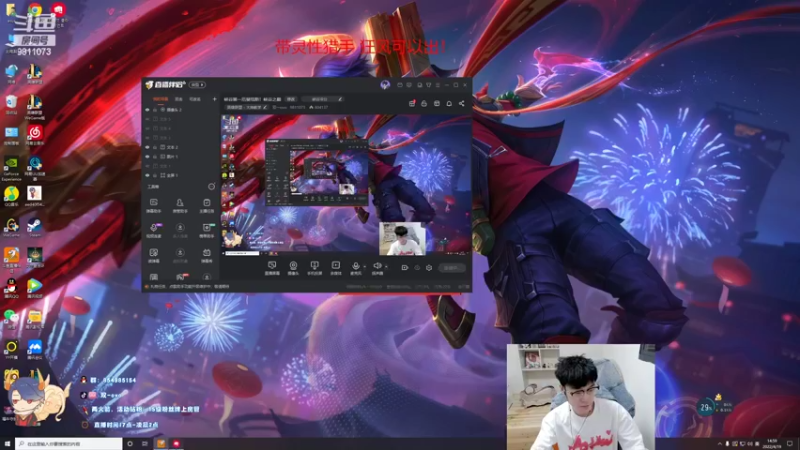This screenshot has height=450, width=800.
Task: Mute the speaker from the bottom toolbar
Action: coord(377,266)
